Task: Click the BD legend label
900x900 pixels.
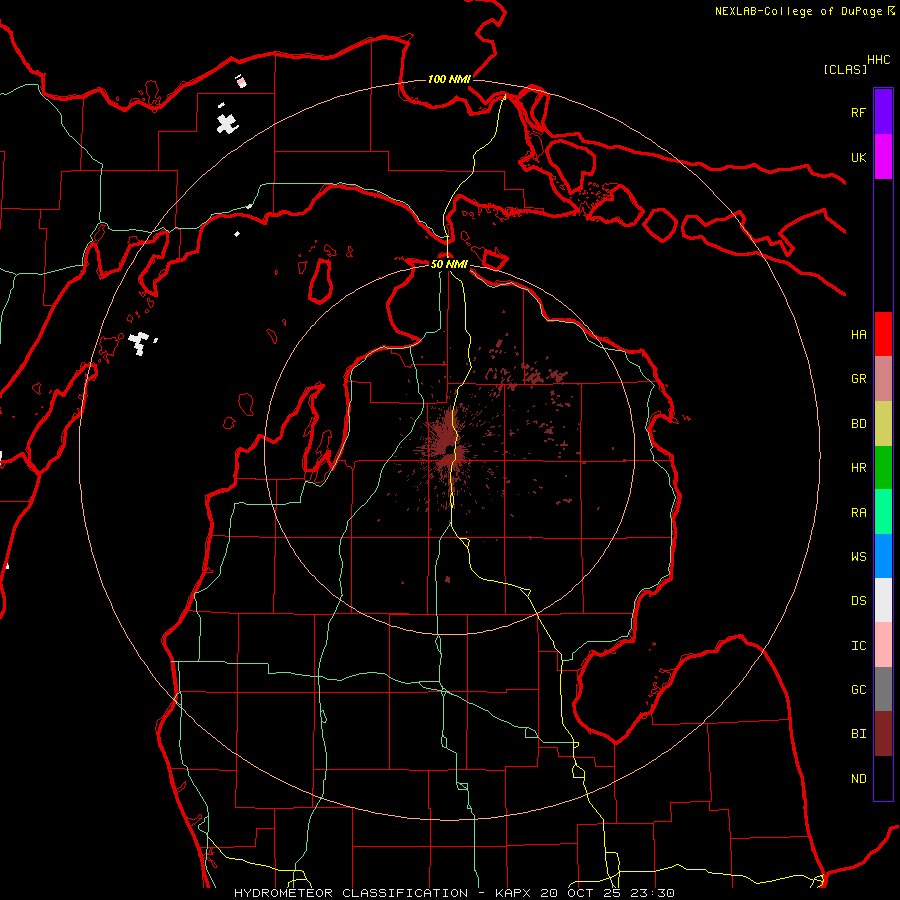Action: [858, 424]
